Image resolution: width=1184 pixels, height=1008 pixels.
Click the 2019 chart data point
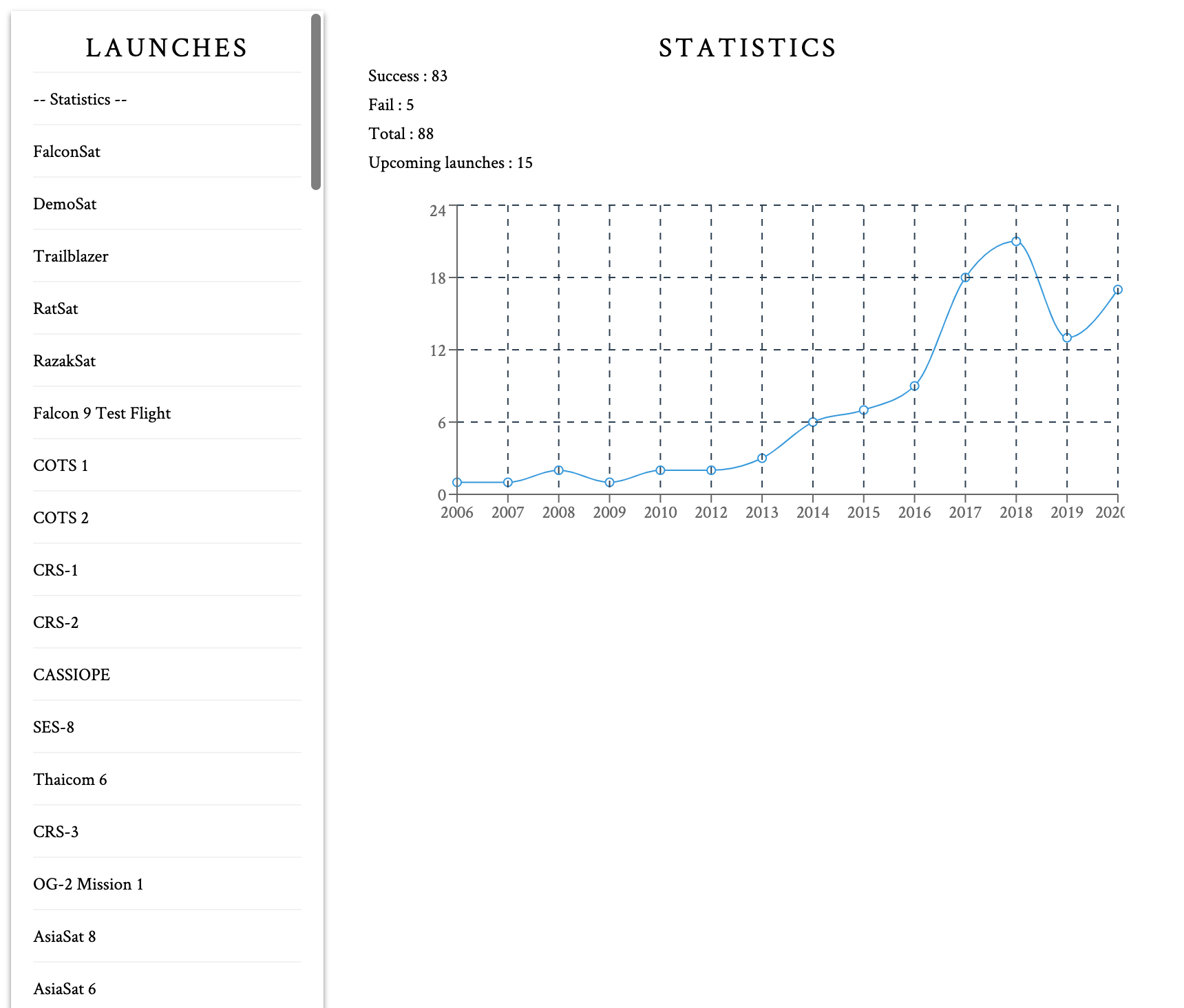pos(1067,338)
